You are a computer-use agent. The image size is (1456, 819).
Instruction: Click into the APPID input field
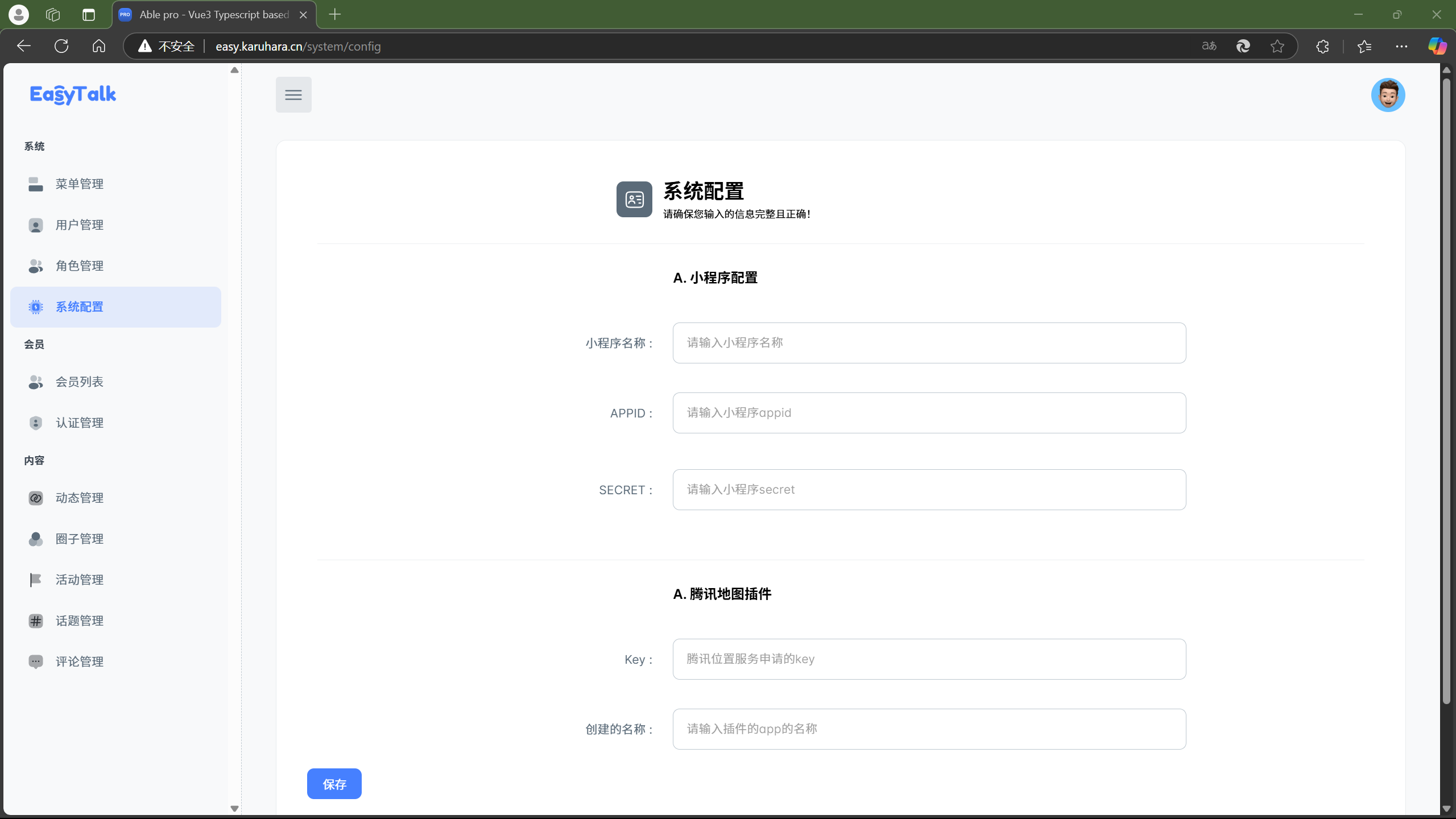coord(929,412)
